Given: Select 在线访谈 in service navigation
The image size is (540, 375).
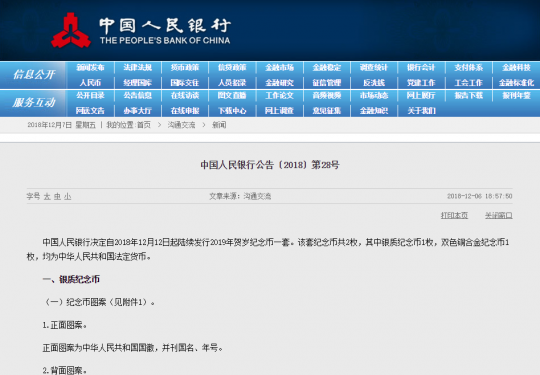Looking at the screenshot, I should coord(185,95).
